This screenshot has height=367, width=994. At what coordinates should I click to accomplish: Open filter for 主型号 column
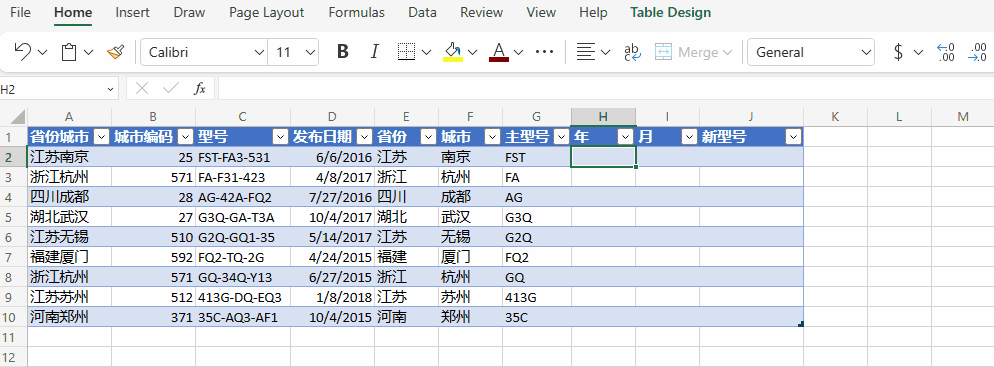562,136
